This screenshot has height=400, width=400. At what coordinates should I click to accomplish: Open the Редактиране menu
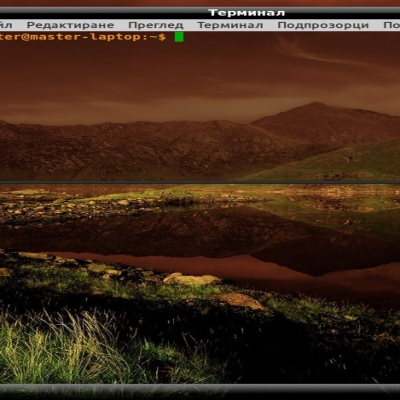coord(70,25)
